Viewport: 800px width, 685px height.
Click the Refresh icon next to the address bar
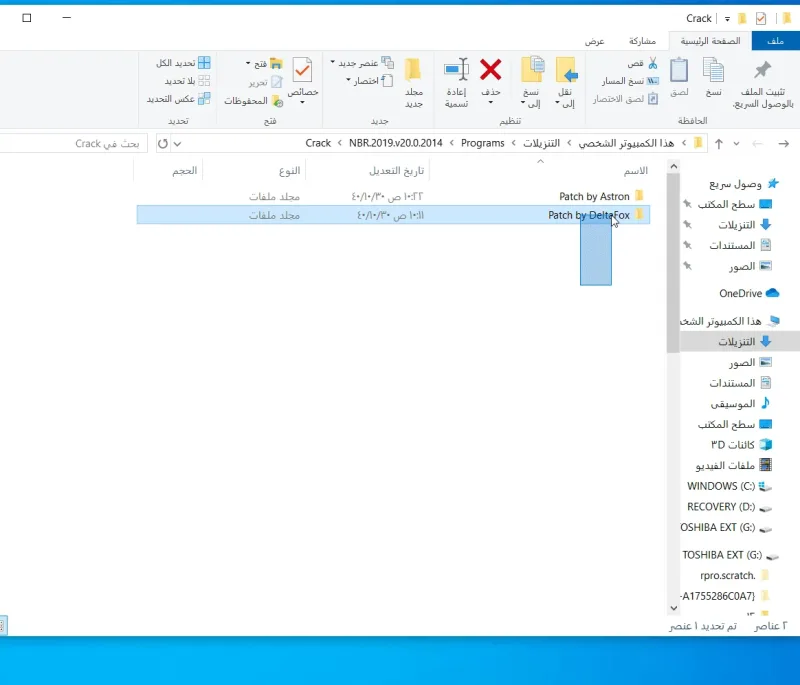point(162,144)
